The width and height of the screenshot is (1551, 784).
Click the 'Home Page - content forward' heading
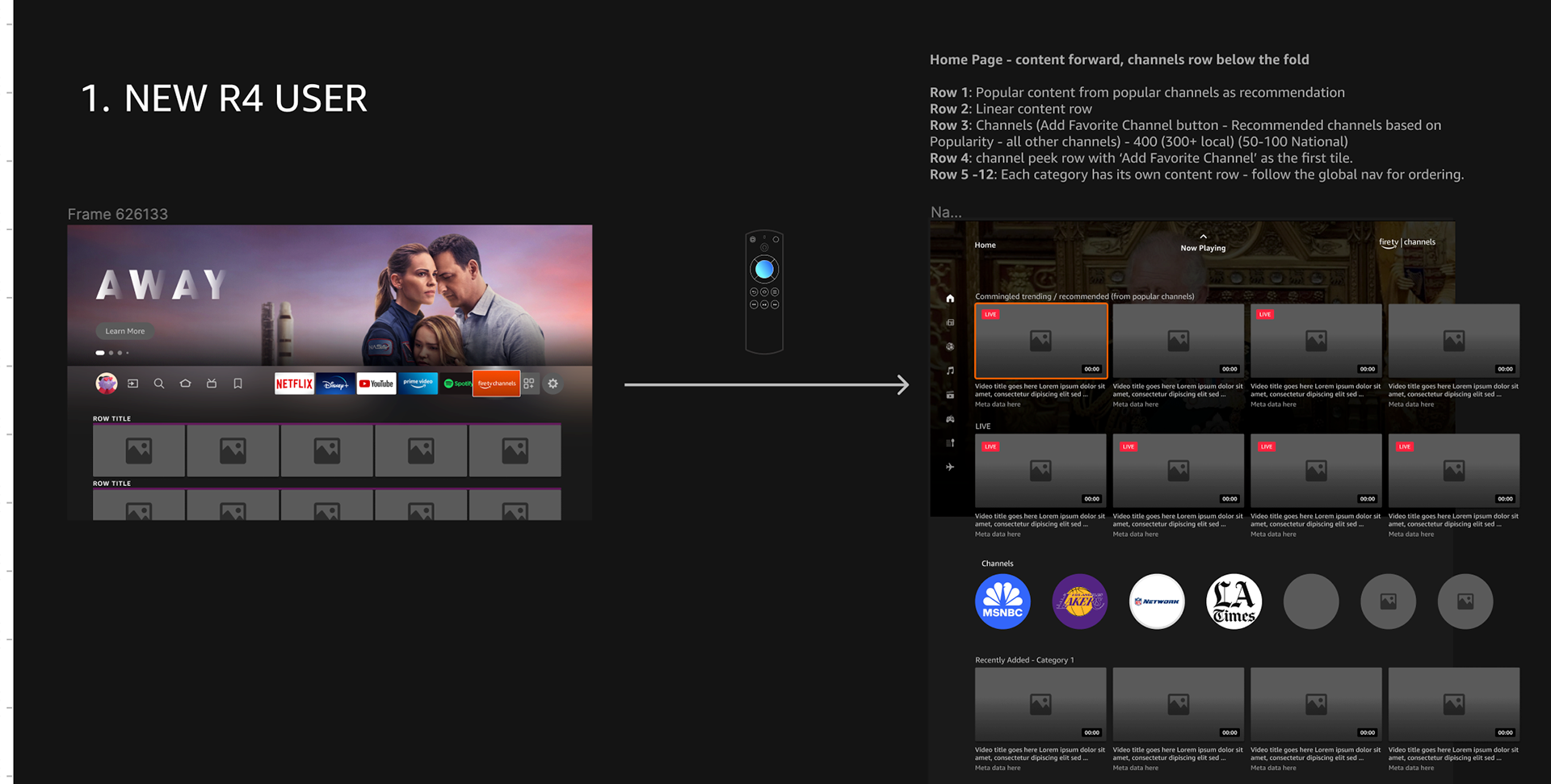[x=1120, y=60]
